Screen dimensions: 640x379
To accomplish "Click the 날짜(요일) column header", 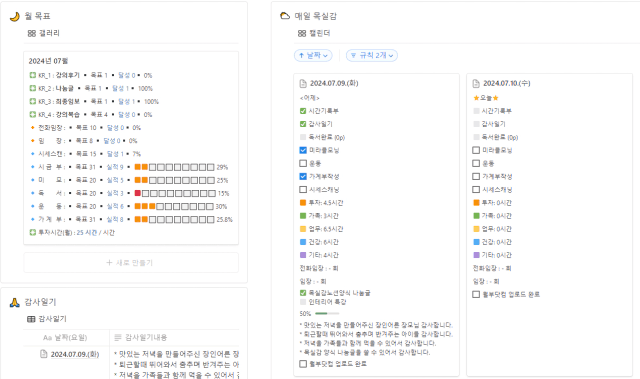I will coord(66,338).
